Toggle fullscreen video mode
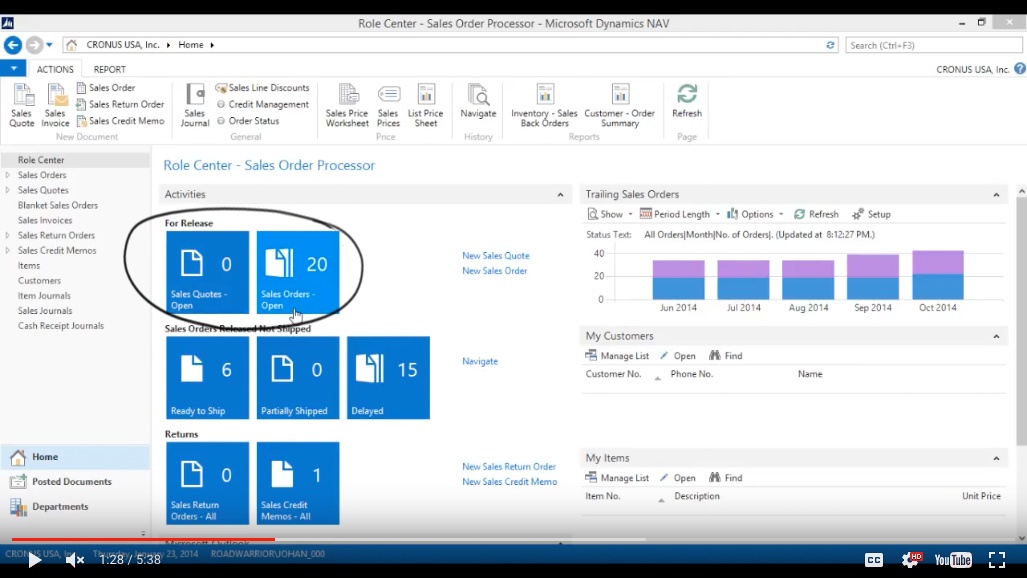 [x=997, y=560]
